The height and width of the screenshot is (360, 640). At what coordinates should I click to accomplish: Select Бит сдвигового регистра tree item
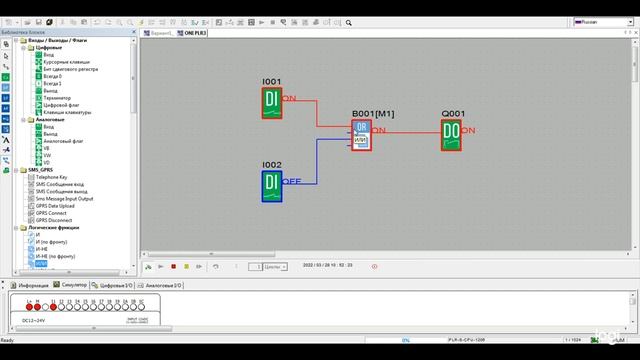click(x=71, y=69)
